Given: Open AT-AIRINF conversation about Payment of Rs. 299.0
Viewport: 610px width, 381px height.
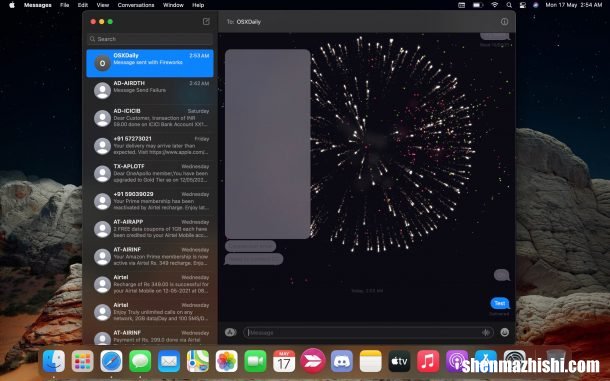Looking at the screenshot, I should [x=150, y=335].
